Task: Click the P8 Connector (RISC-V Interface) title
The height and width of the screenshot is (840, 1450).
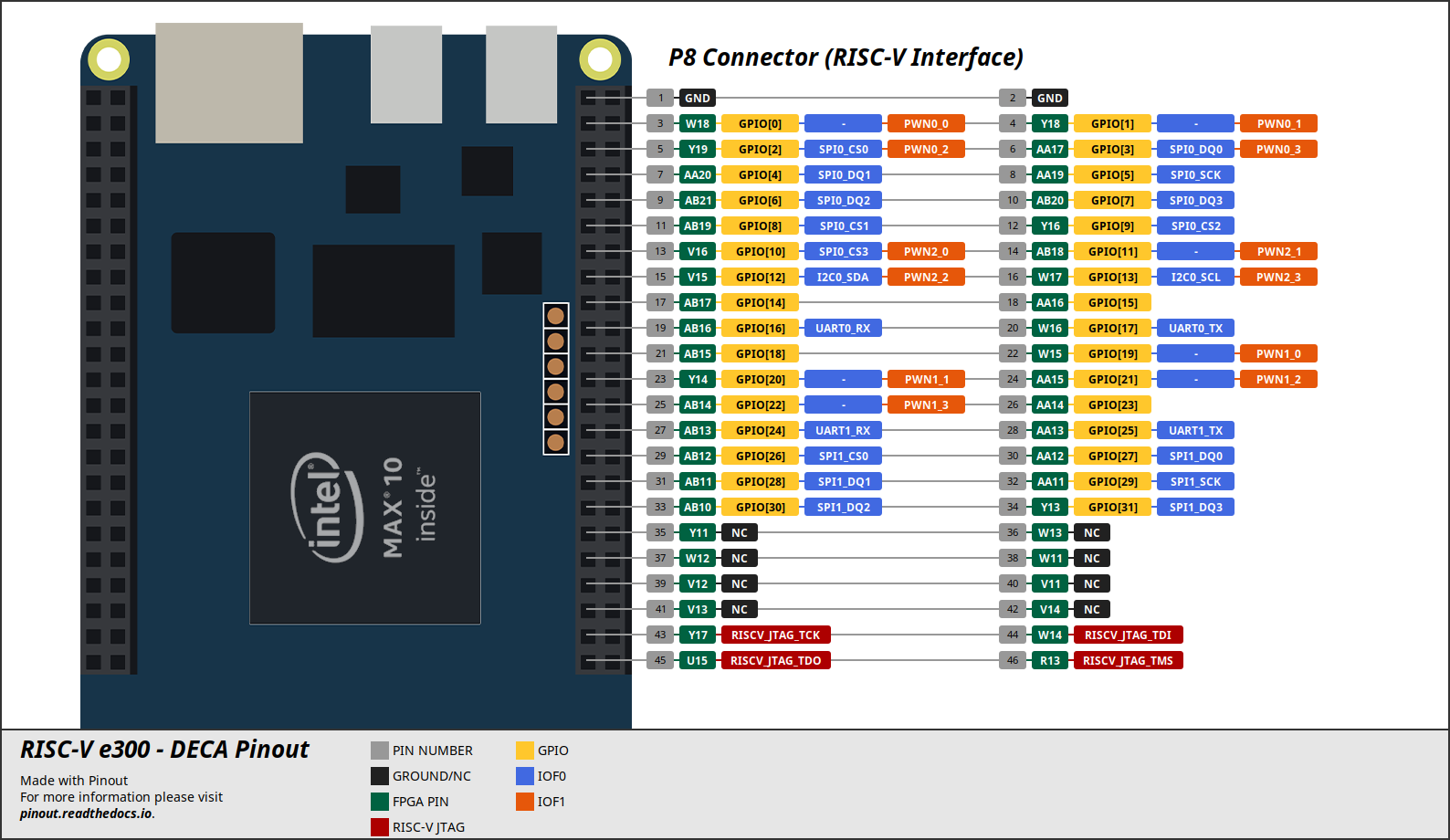Action: point(846,58)
